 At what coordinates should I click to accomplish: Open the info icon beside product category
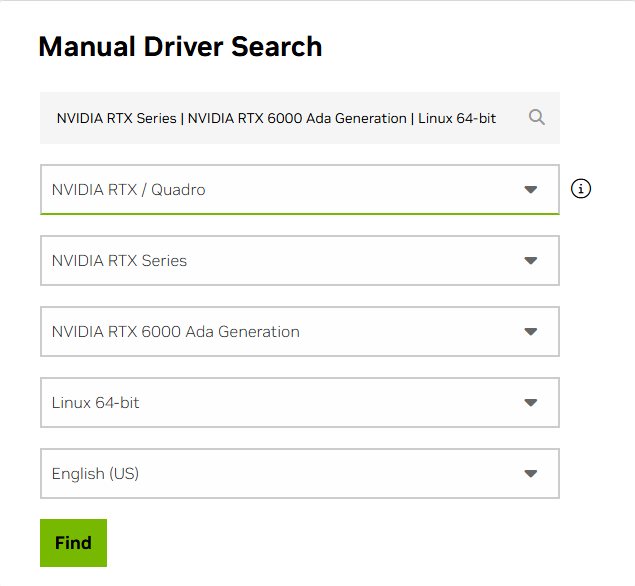point(581,189)
